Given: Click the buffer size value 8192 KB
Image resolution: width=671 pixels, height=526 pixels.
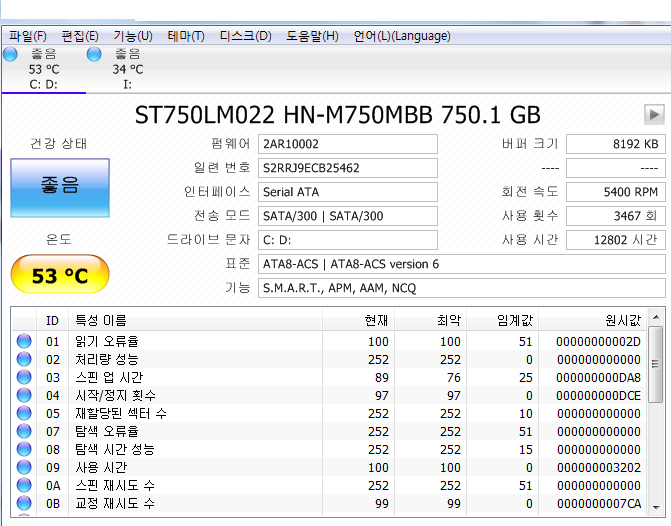Looking at the screenshot, I should [x=616, y=144].
